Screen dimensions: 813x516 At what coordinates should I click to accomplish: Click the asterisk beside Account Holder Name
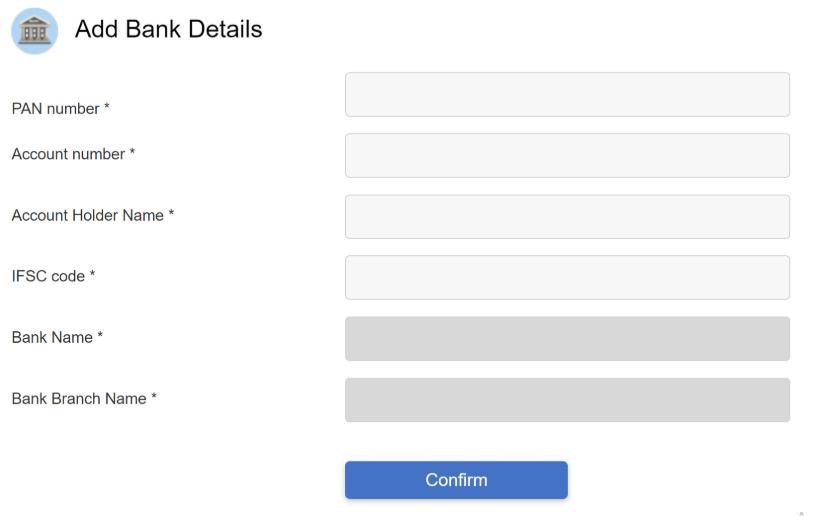[x=171, y=215]
